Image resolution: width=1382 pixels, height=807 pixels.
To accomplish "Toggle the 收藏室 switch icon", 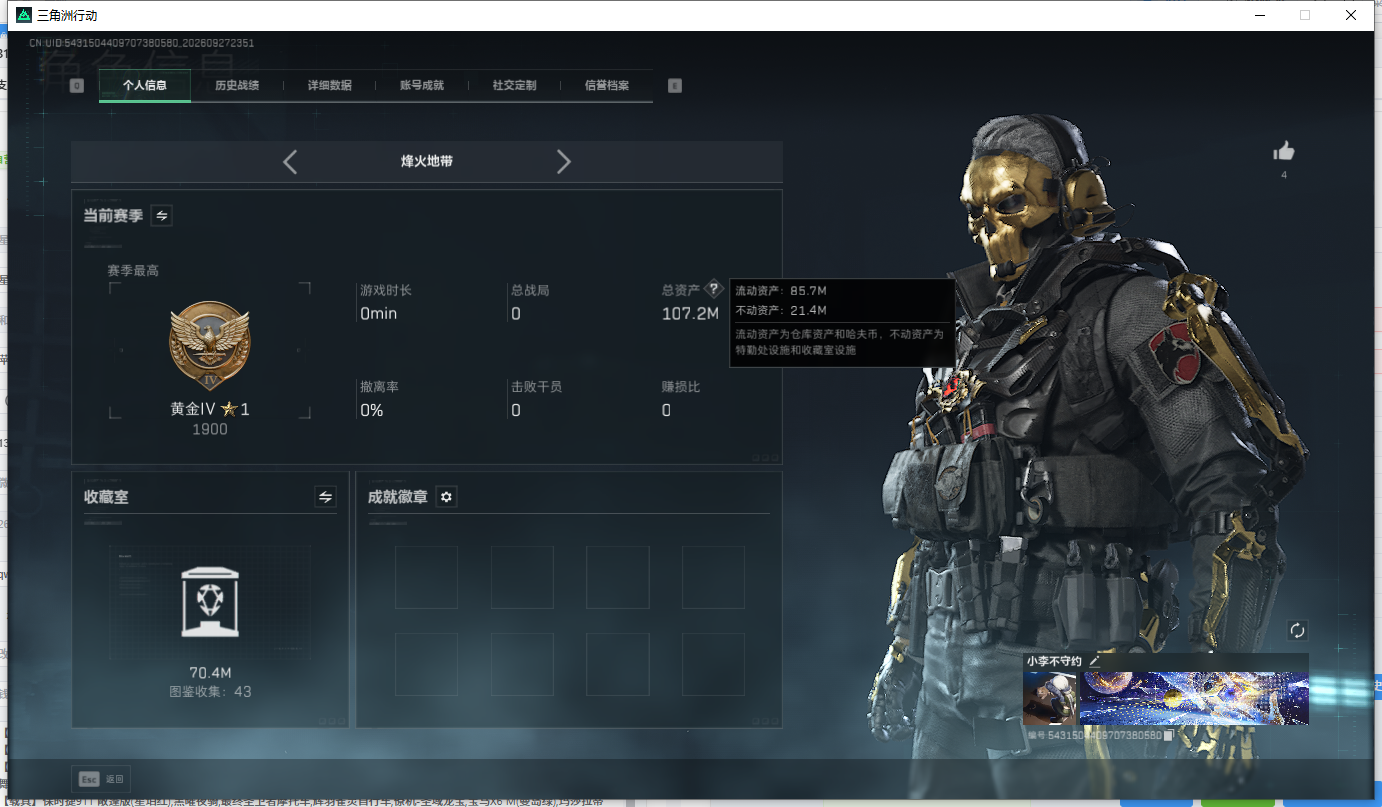I will pyautogui.click(x=325, y=496).
